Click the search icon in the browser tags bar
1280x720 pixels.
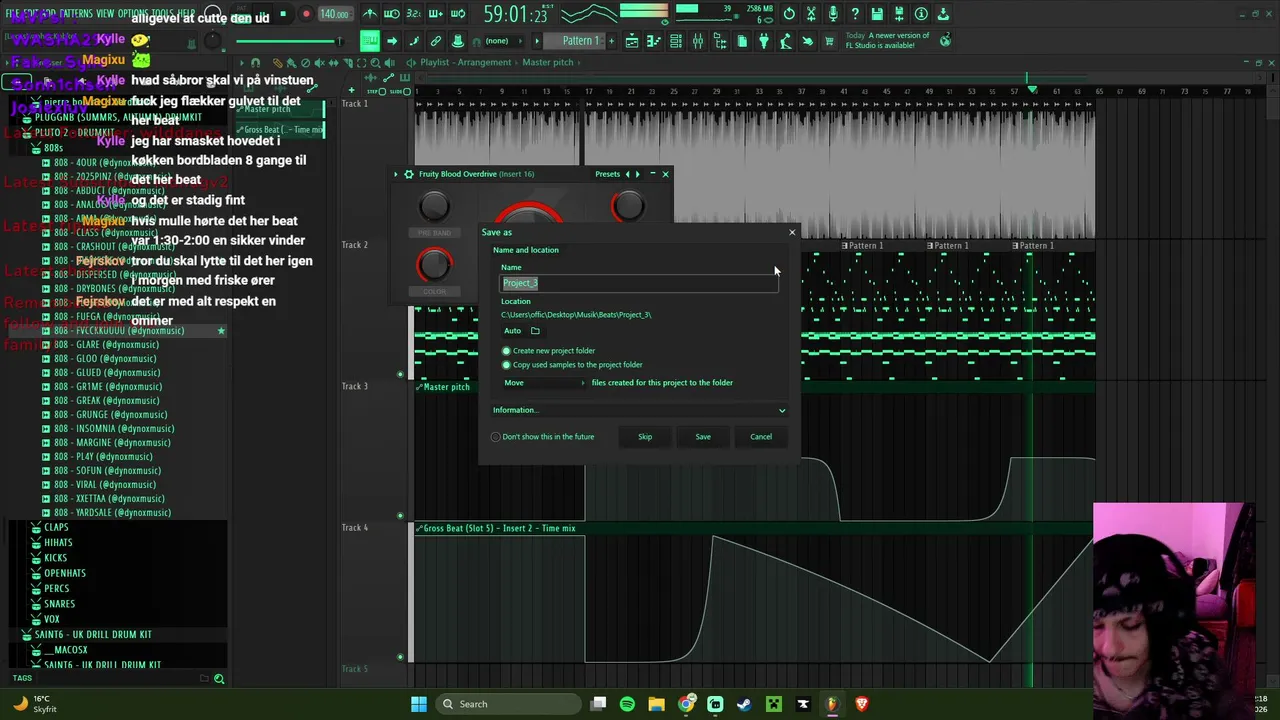coord(219,679)
